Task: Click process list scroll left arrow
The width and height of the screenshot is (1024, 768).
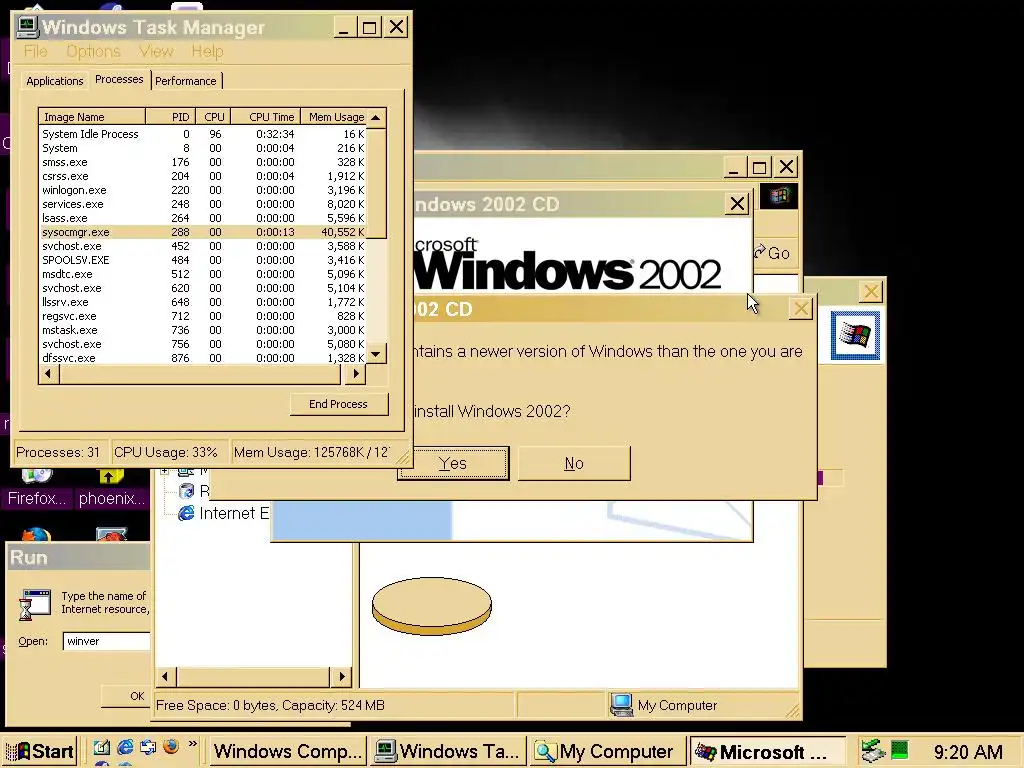Action: click(x=48, y=374)
